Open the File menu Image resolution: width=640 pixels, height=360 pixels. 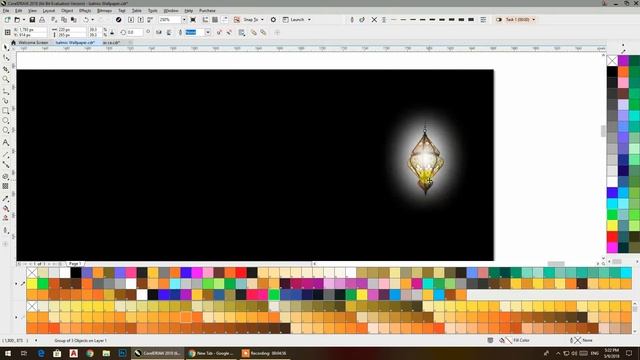(x=6, y=11)
